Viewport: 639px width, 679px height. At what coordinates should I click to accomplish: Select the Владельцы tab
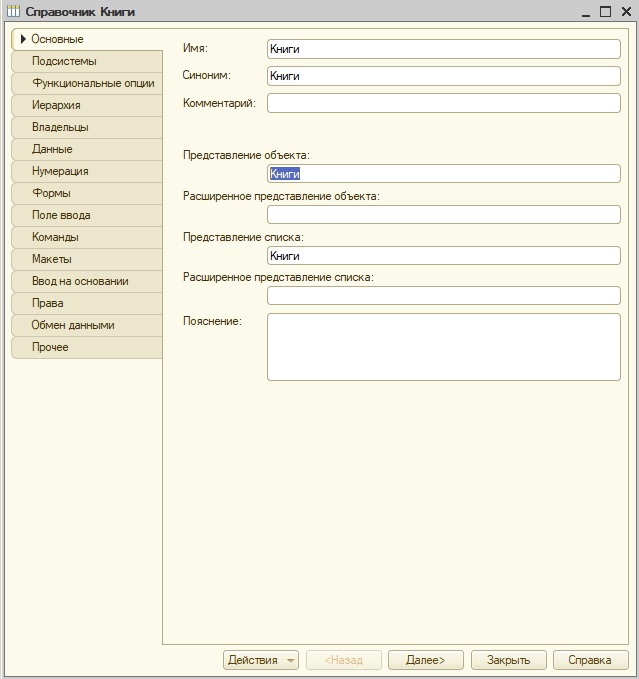point(87,127)
